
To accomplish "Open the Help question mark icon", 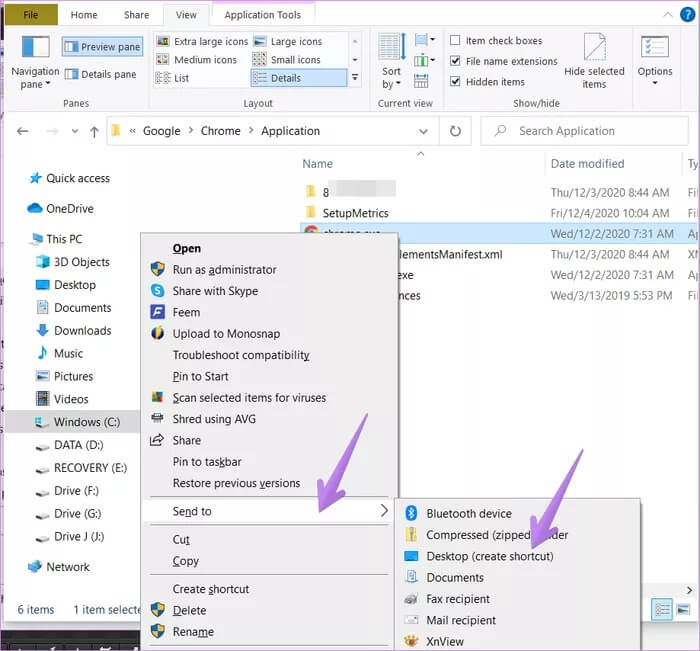I will point(688,15).
